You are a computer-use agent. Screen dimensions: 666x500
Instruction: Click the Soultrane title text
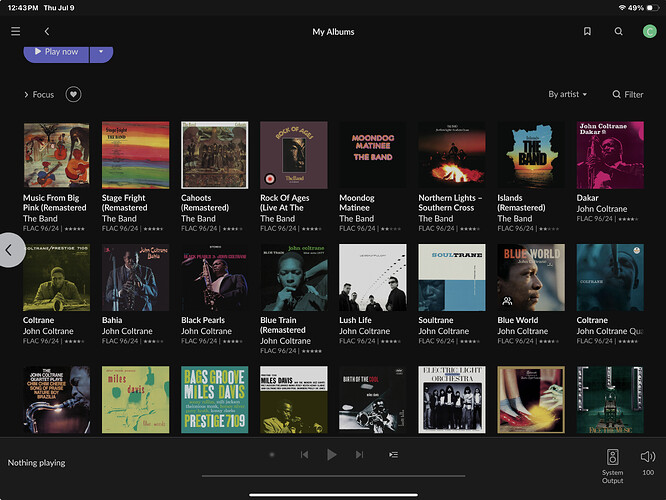click(x=436, y=320)
